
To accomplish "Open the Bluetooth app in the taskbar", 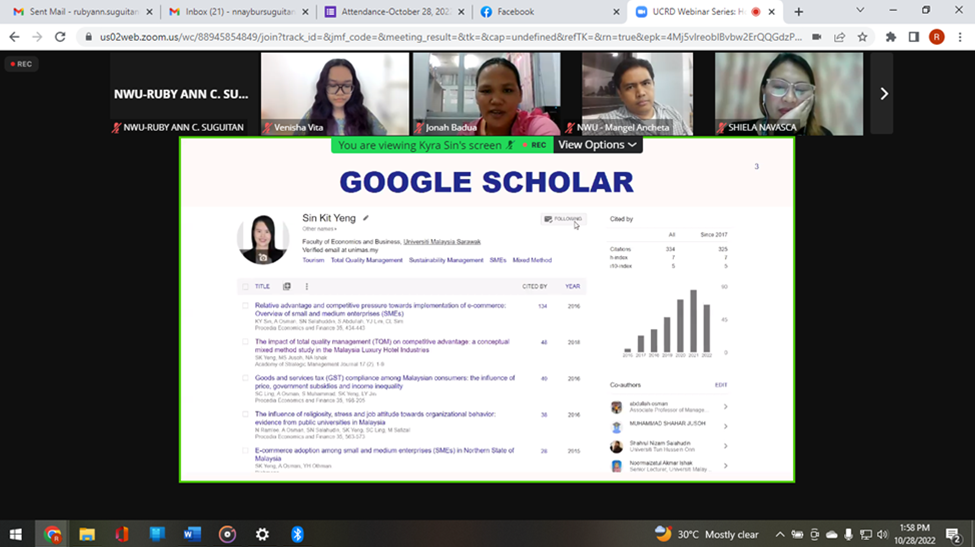I will click(297, 534).
